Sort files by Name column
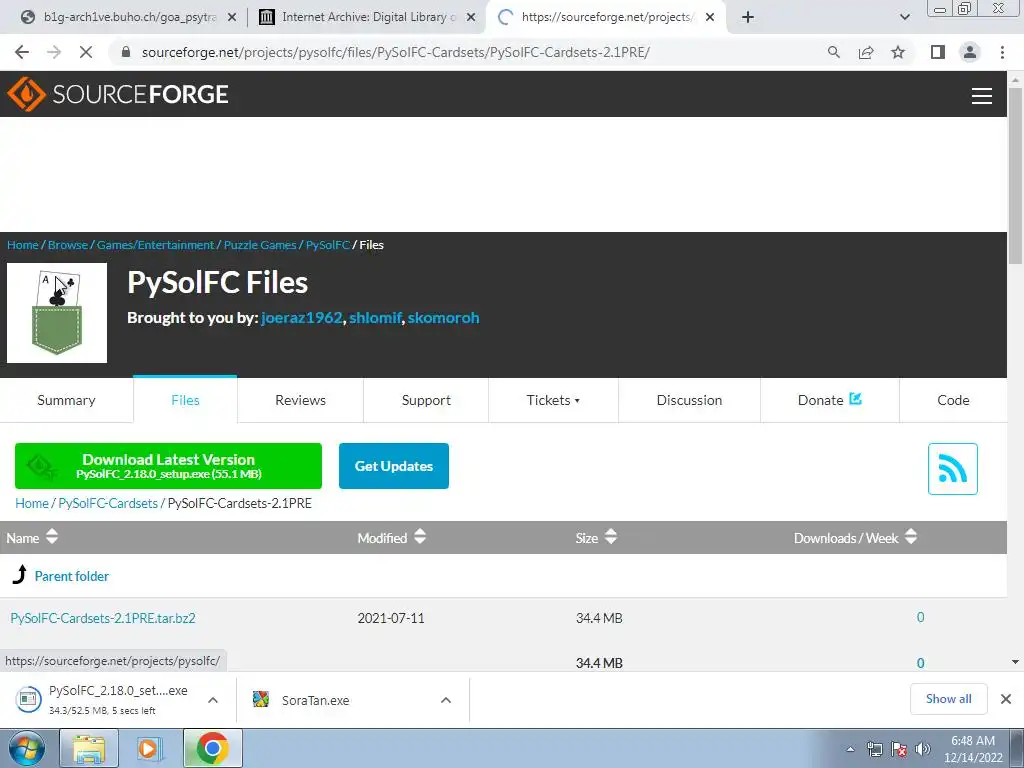Viewport: 1024px width, 768px height. 32,537
